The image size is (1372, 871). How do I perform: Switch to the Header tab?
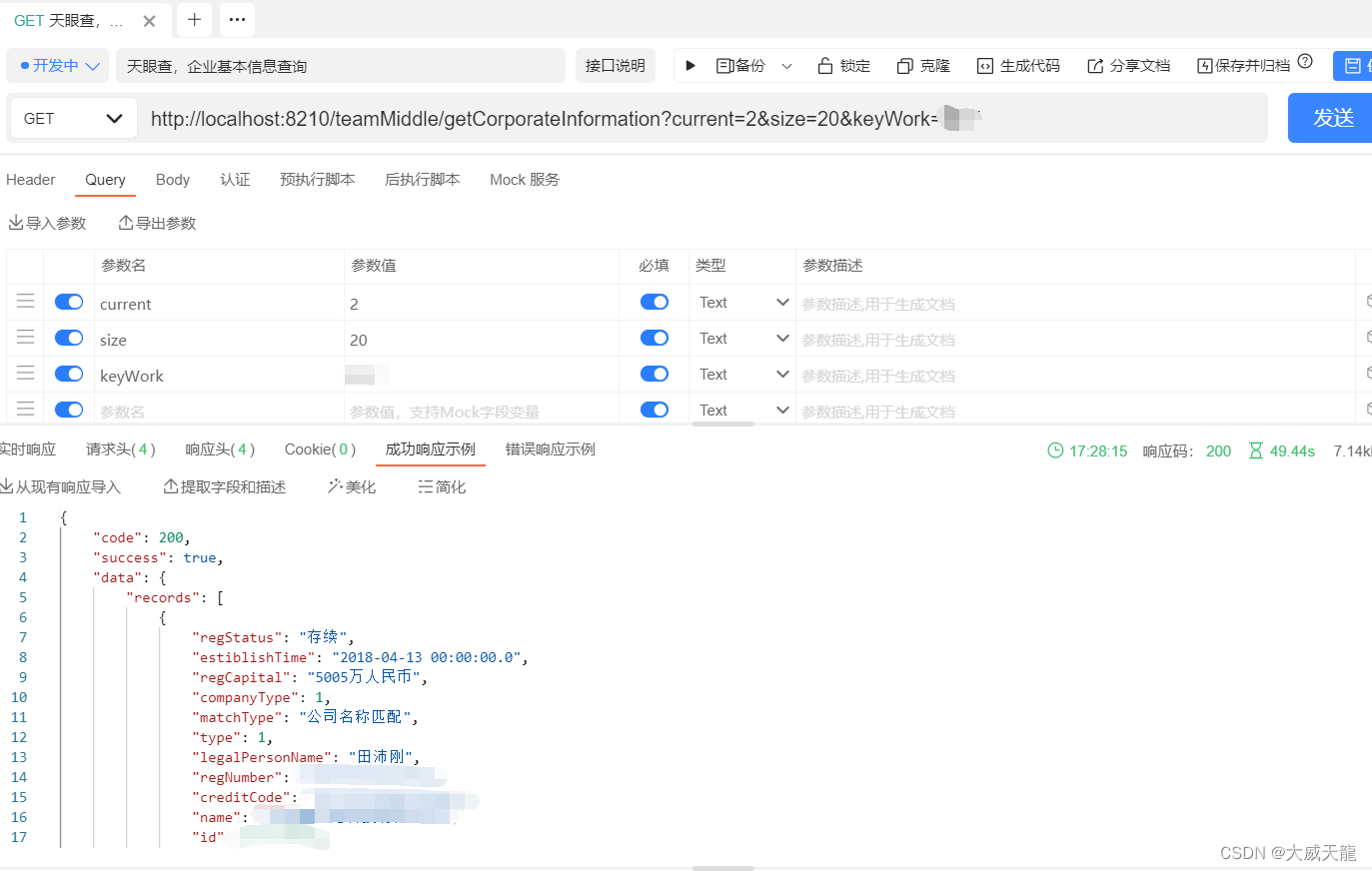pyautogui.click(x=31, y=180)
